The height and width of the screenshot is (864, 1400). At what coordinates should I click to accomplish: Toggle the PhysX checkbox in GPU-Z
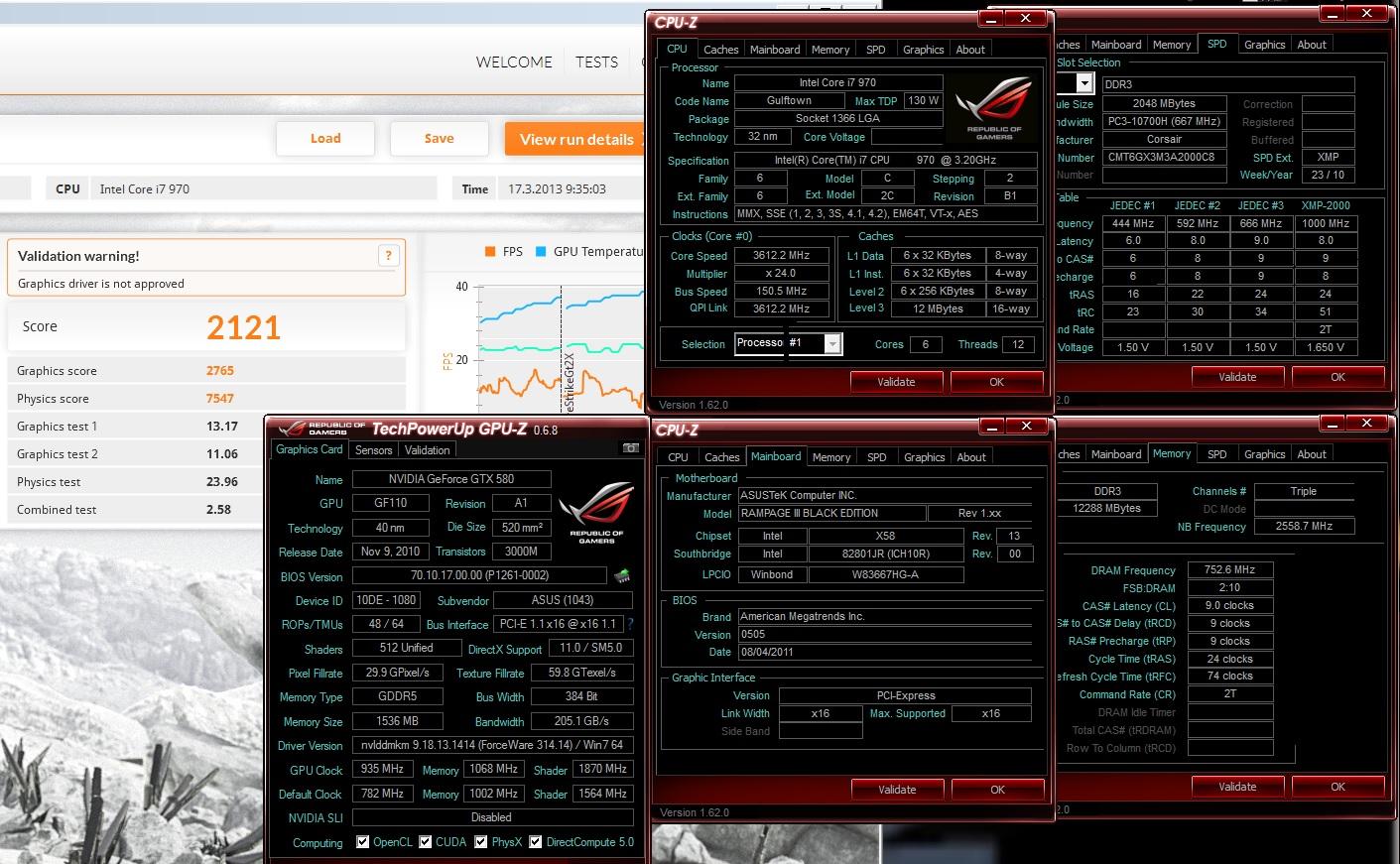[481, 842]
